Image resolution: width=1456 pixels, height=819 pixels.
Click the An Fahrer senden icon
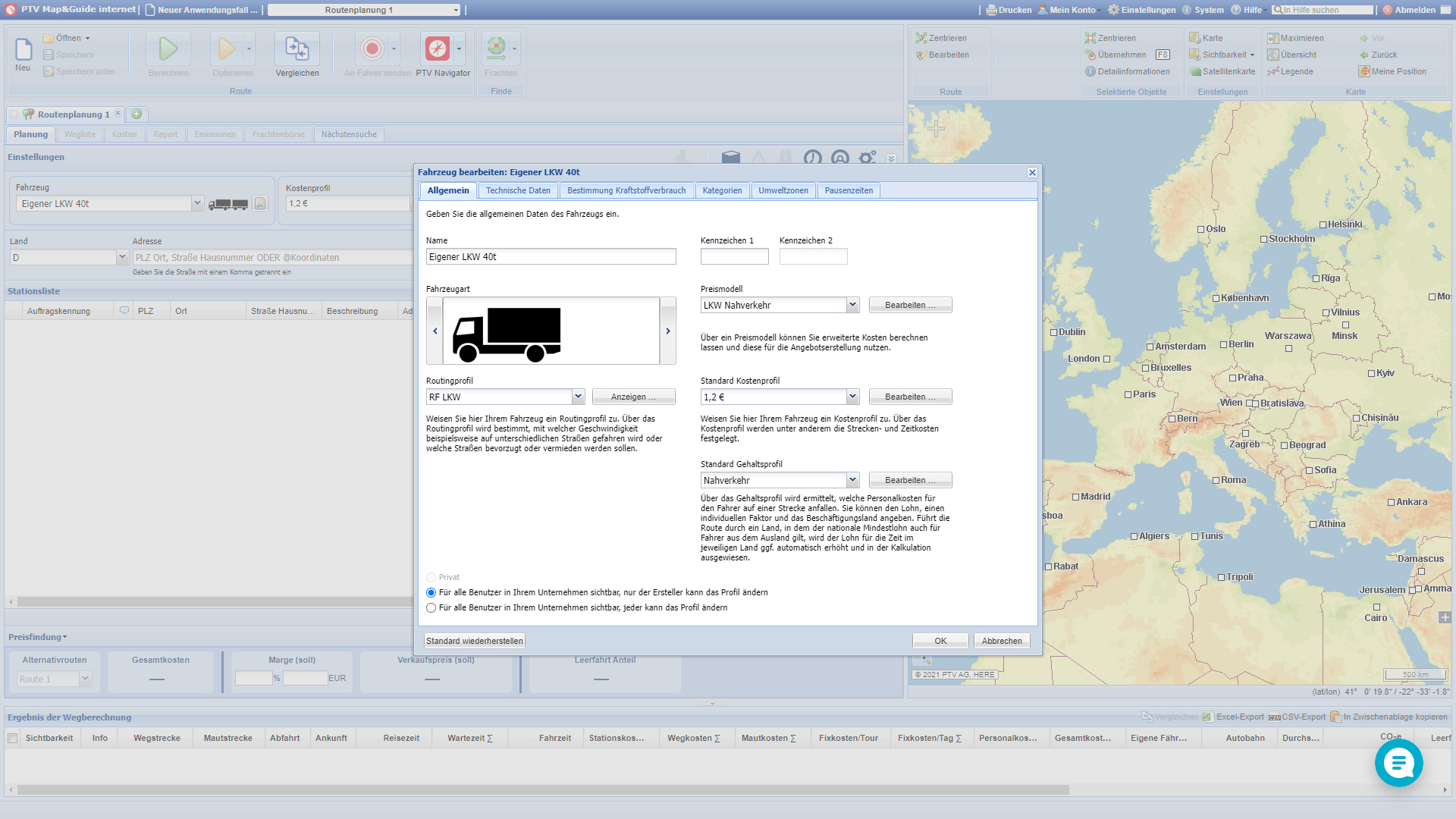click(372, 49)
